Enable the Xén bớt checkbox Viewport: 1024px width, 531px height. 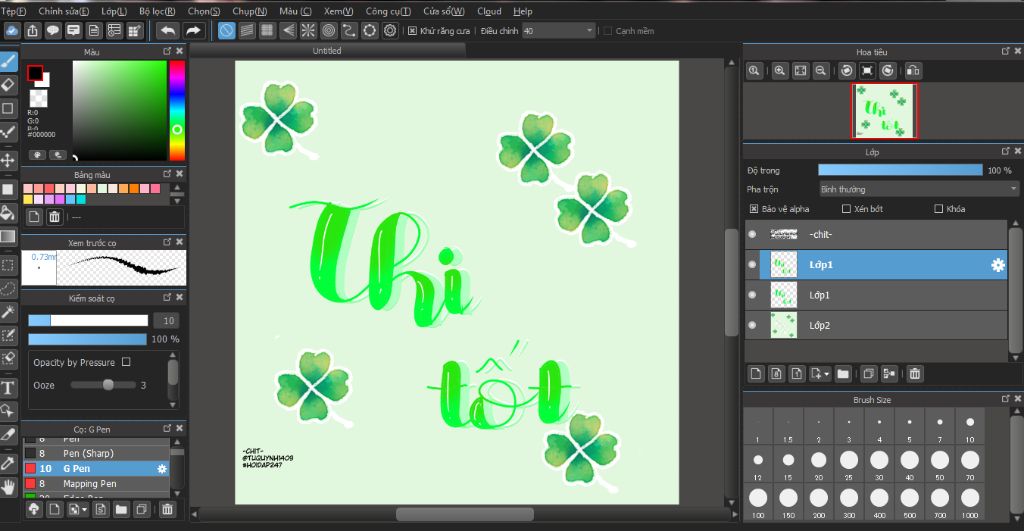point(846,209)
